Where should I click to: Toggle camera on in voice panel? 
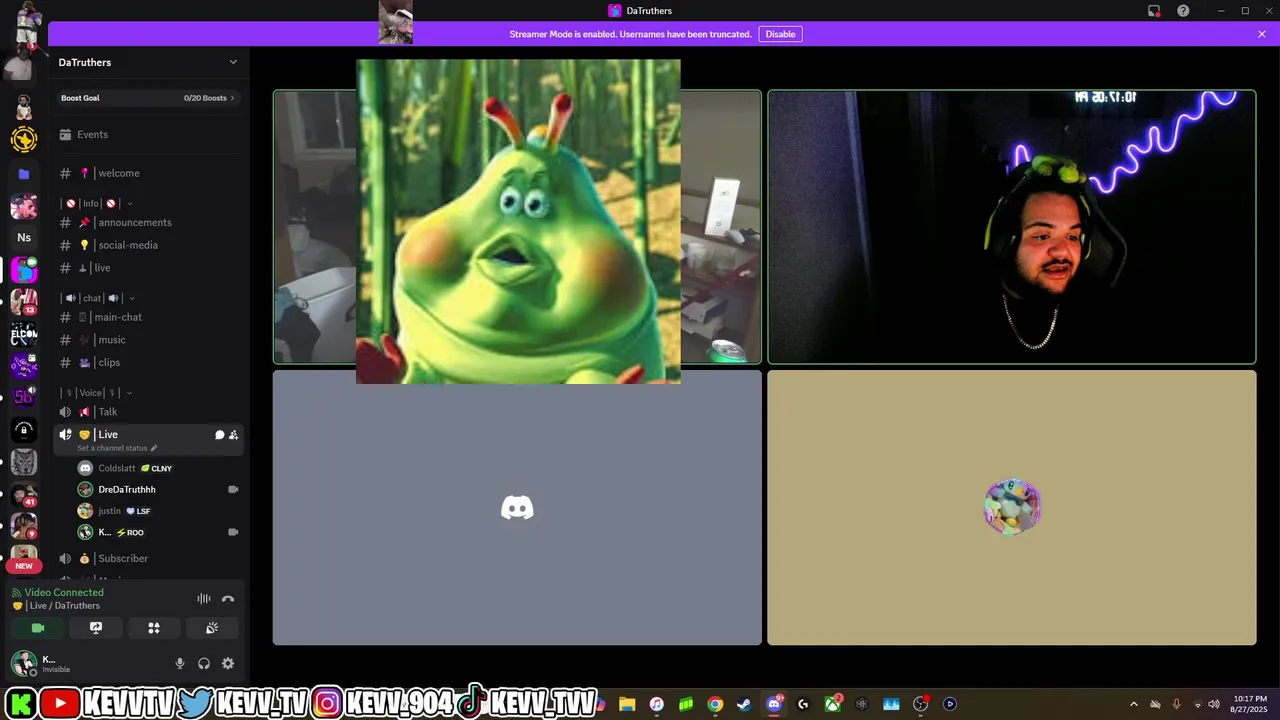[38, 628]
